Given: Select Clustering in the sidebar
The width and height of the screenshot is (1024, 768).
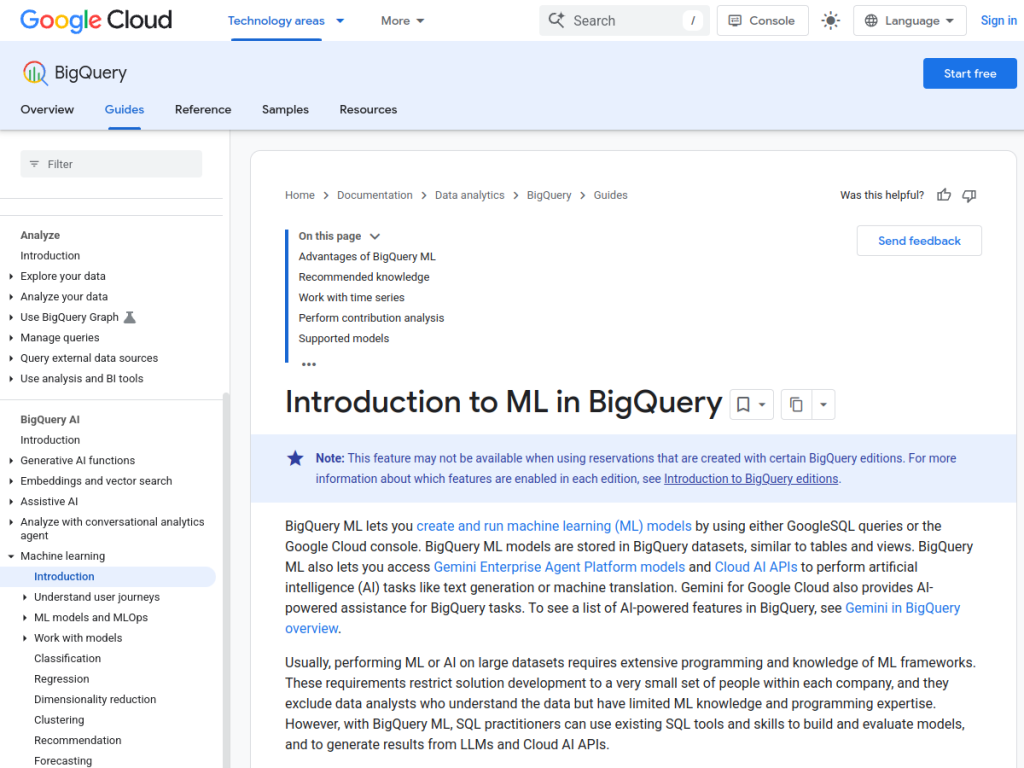Looking at the screenshot, I should (59, 720).
